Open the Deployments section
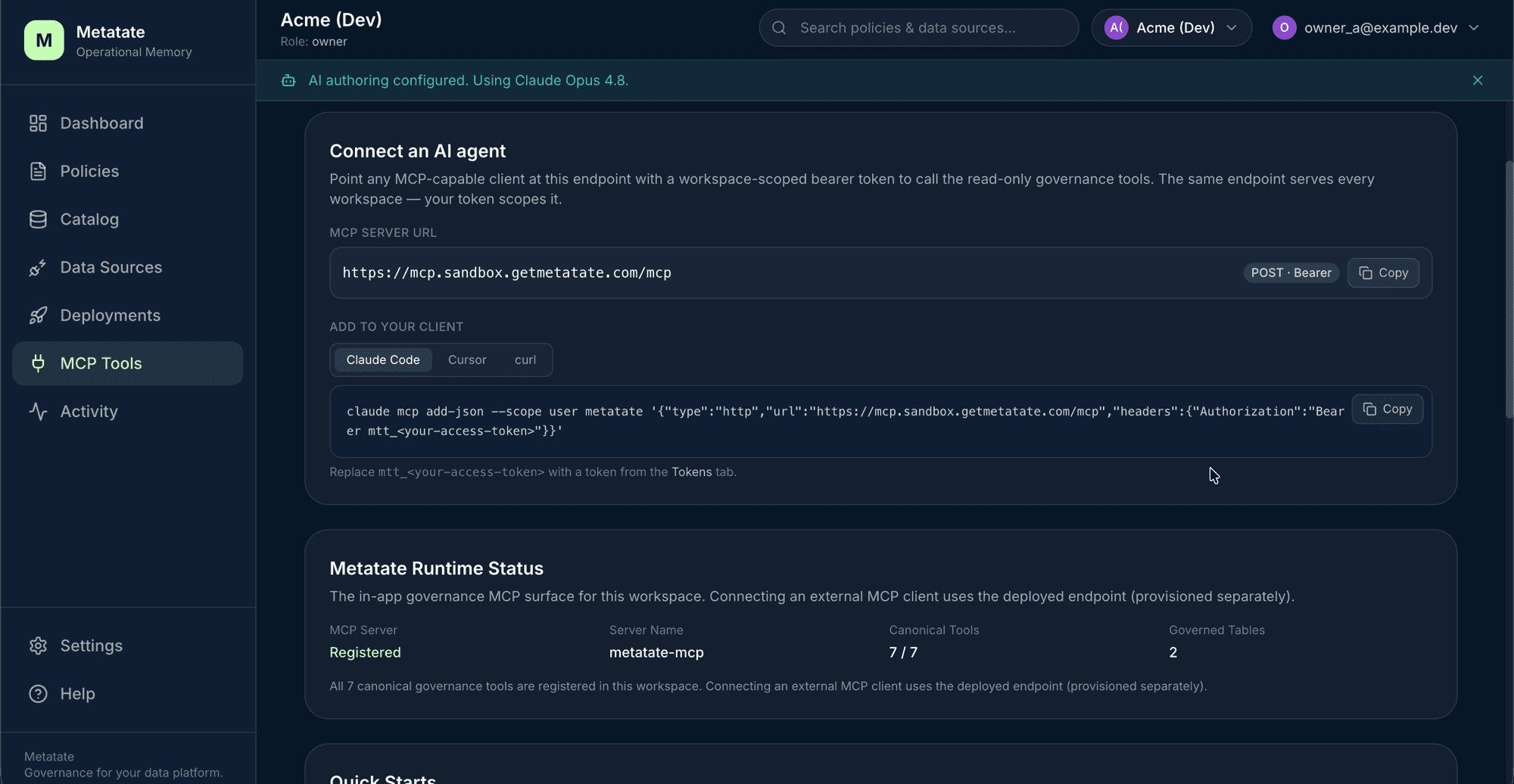The width and height of the screenshot is (1514, 784). point(128,316)
